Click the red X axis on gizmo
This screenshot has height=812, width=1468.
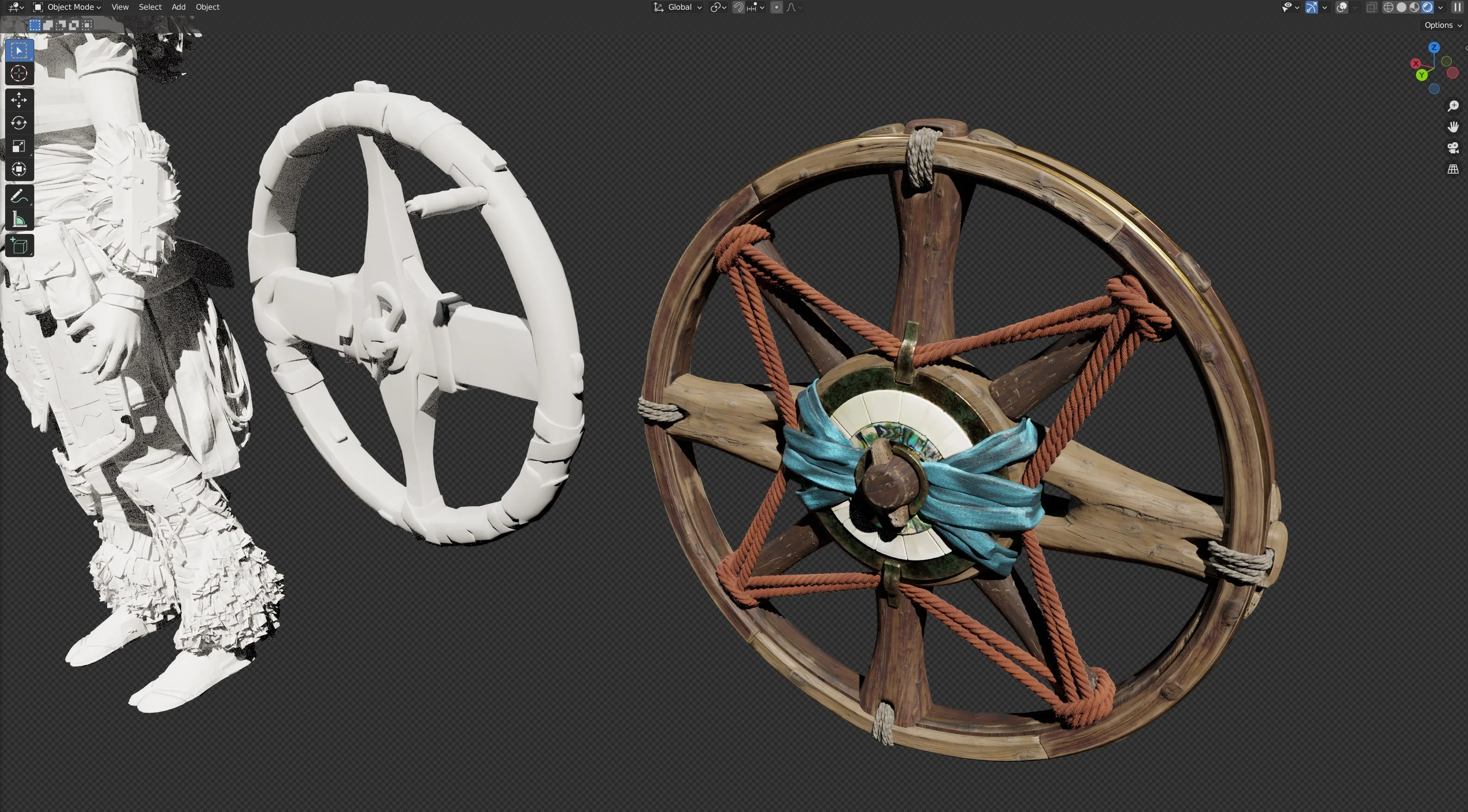[1416, 63]
